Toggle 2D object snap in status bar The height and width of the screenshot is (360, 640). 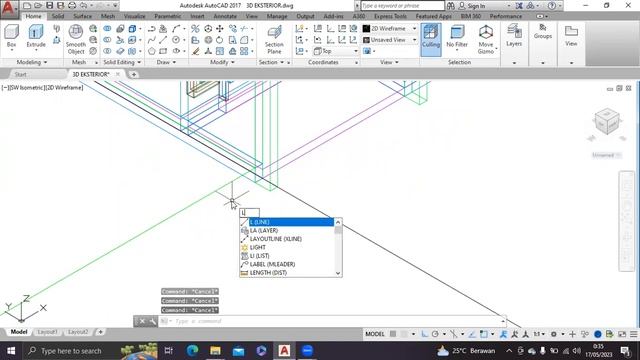click(x=484, y=334)
